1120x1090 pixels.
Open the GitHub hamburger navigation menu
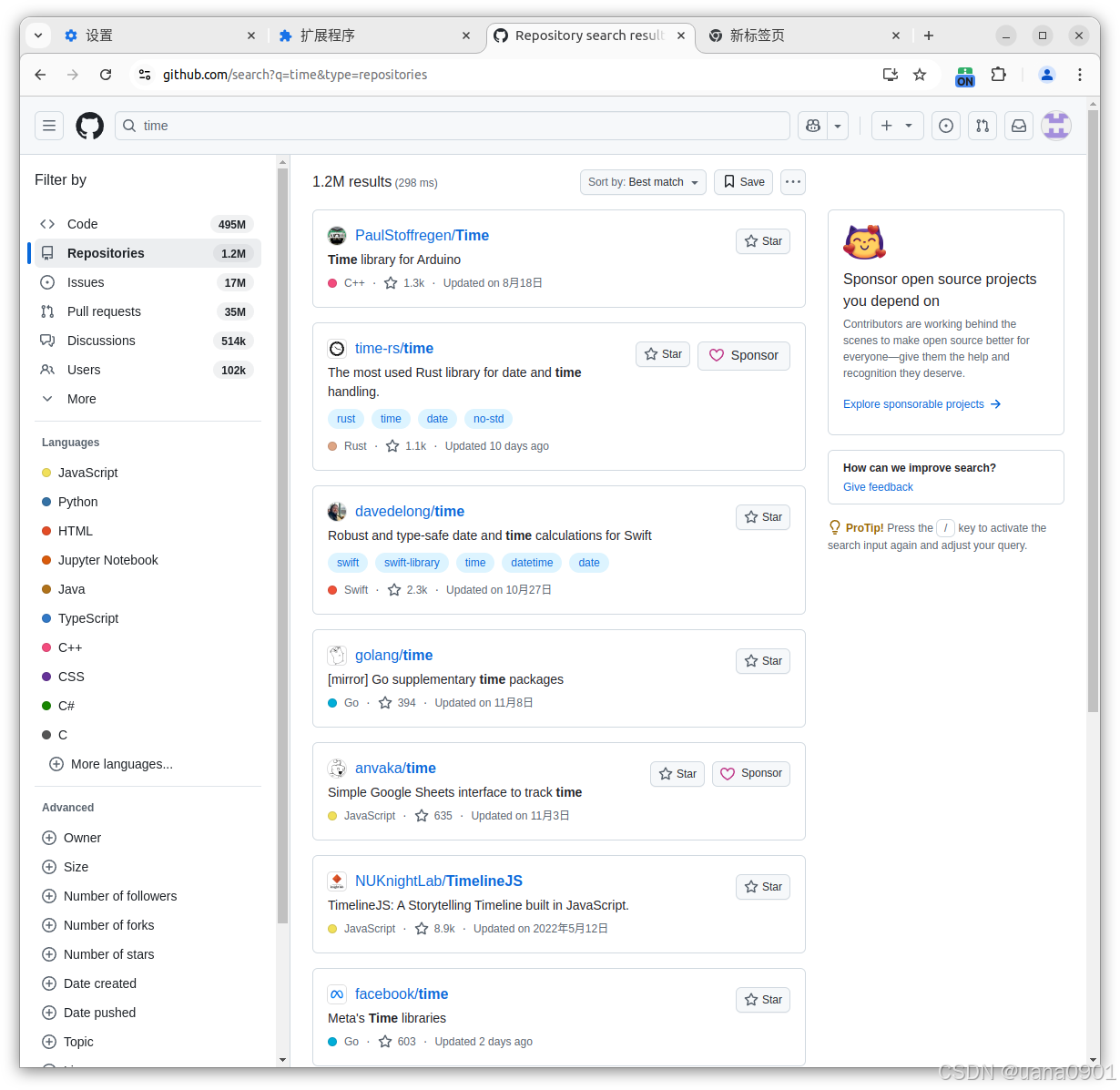49,126
